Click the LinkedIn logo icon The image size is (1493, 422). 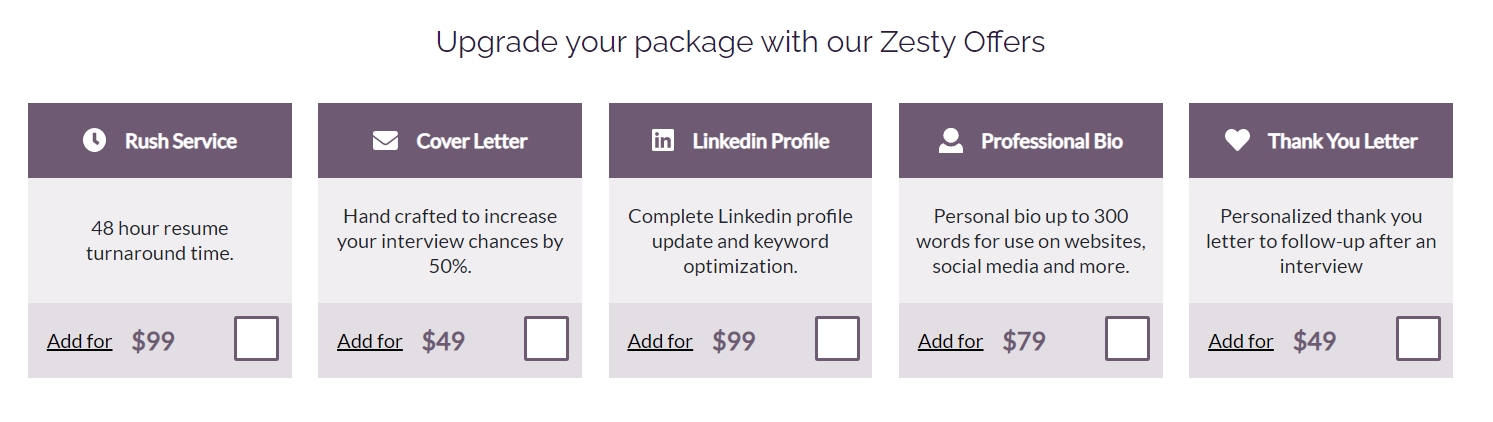point(663,141)
